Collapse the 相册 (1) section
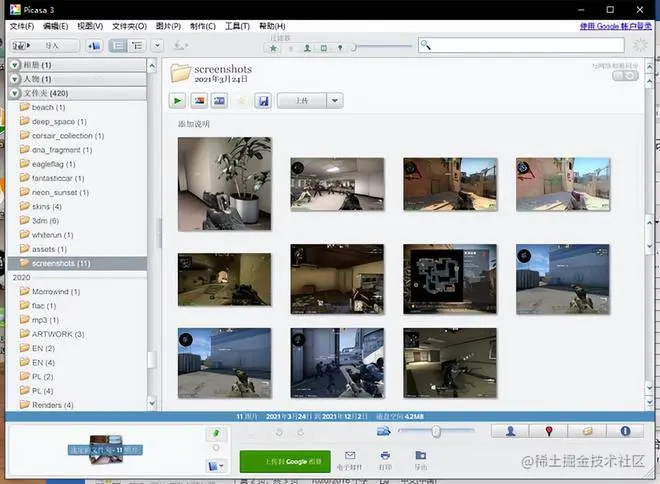Viewport: 660px width, 484px height. click(15, 65)
